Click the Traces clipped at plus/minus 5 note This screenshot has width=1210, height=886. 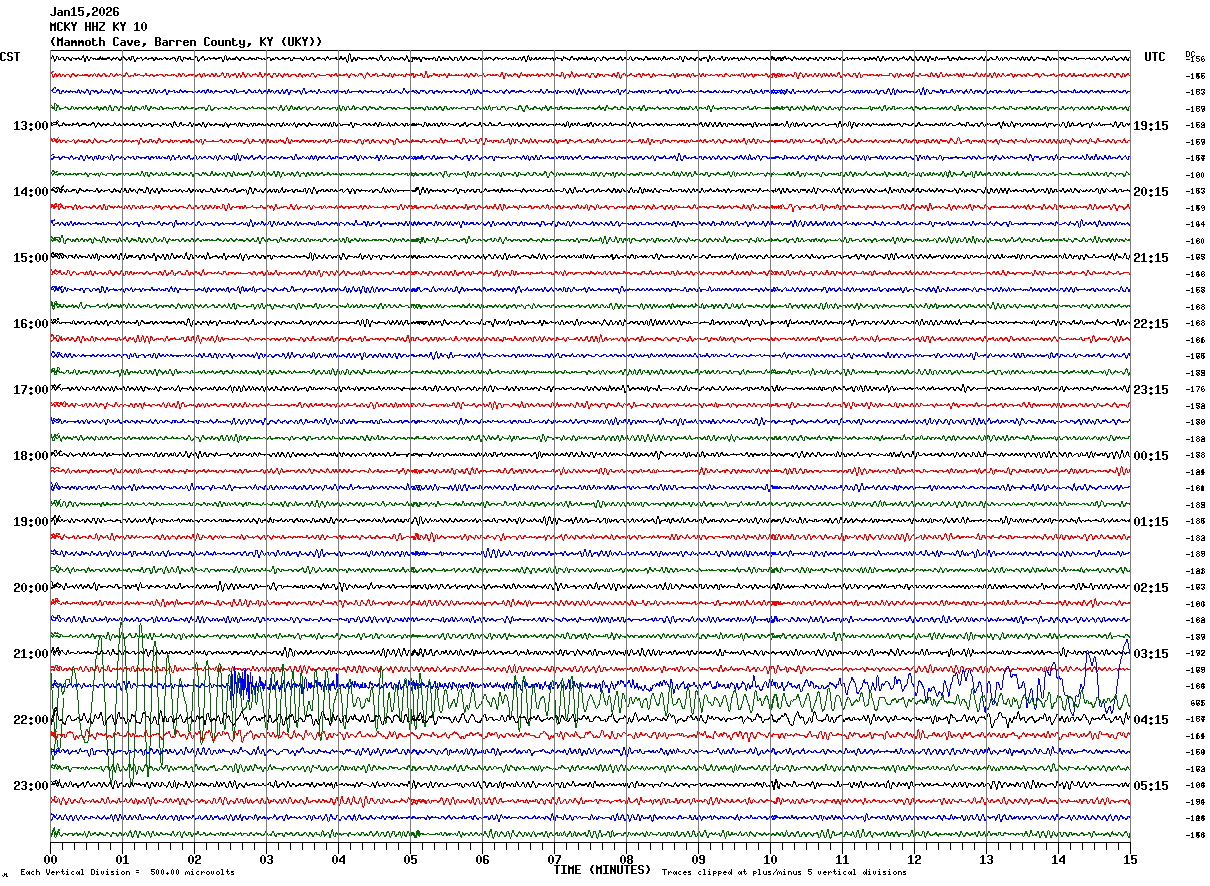tap(784, 873)
